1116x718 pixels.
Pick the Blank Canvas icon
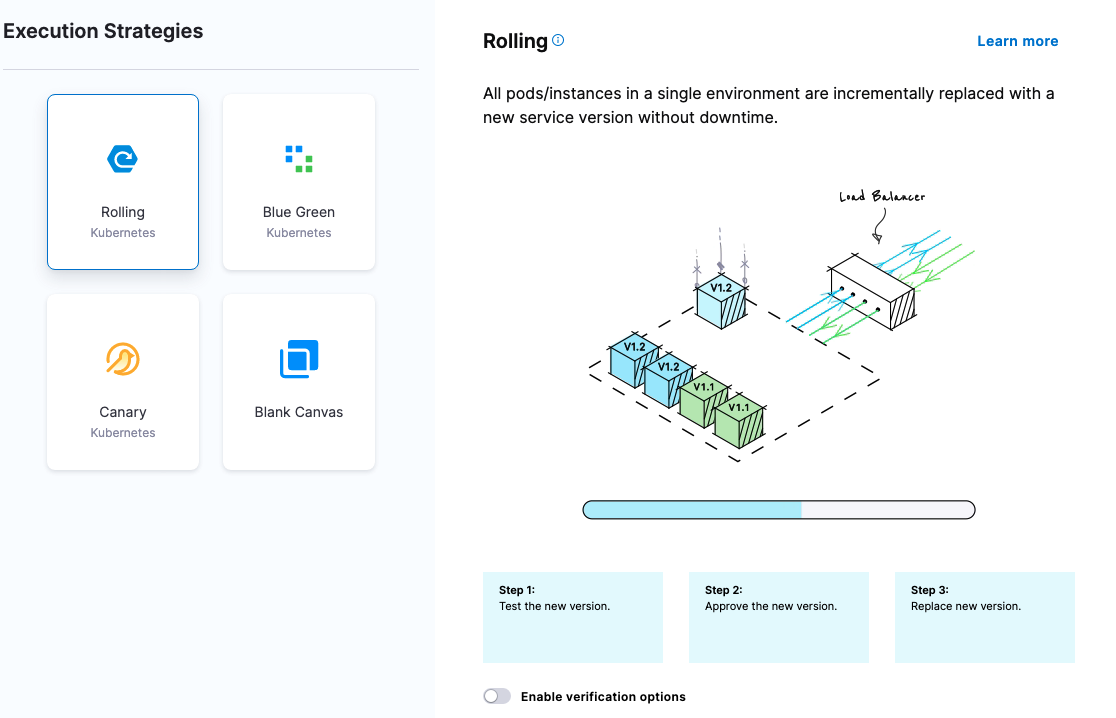click(x=298, y=359)
